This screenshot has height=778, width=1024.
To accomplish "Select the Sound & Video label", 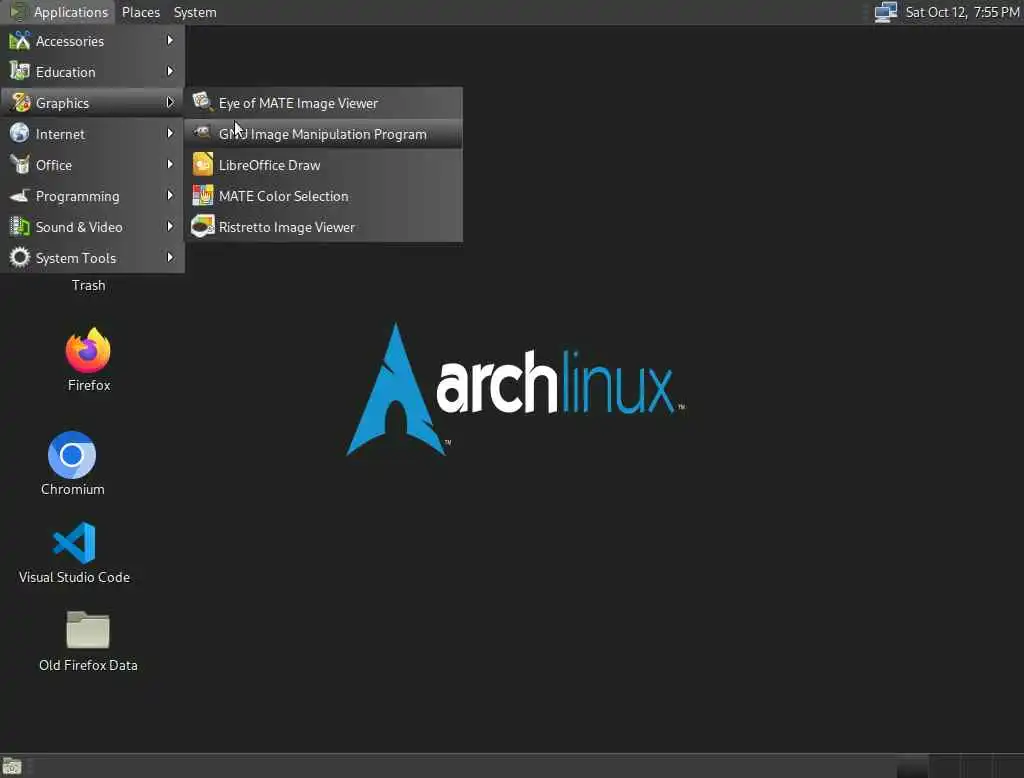I will pos(79,227).
